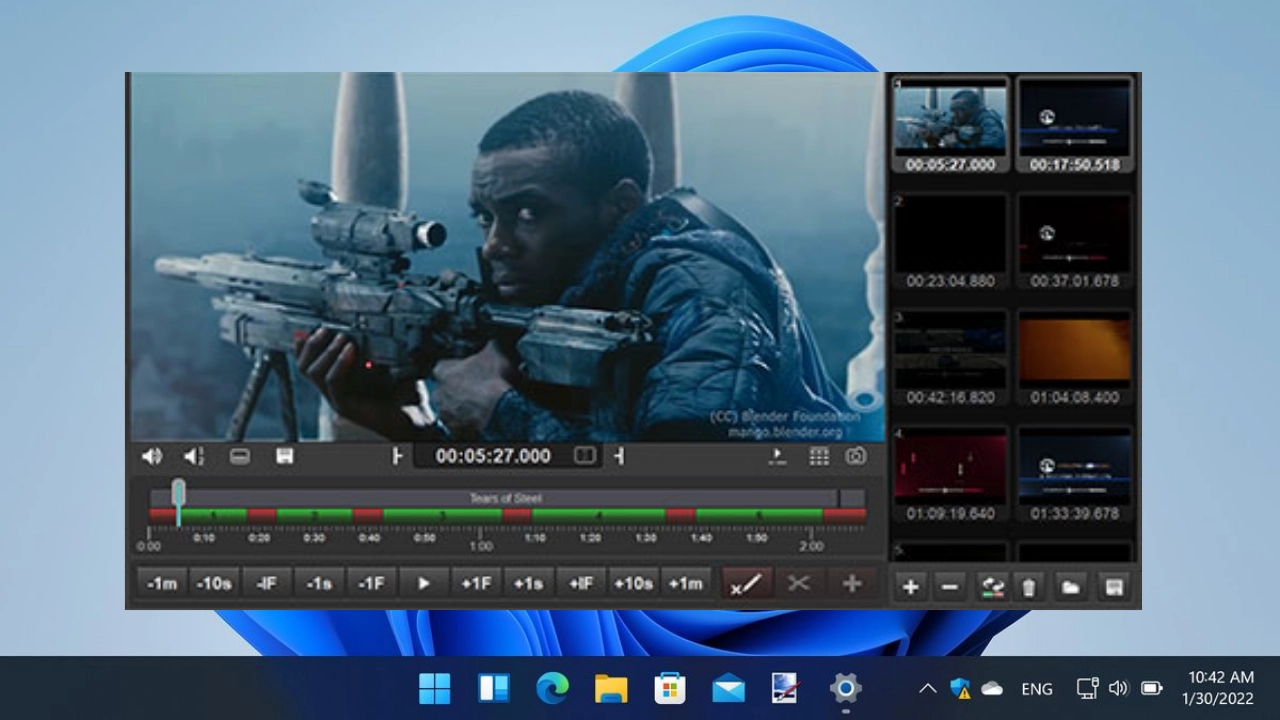
Task: Click the timecode field 00:05:27.000
Action: [x=493, y=456]
